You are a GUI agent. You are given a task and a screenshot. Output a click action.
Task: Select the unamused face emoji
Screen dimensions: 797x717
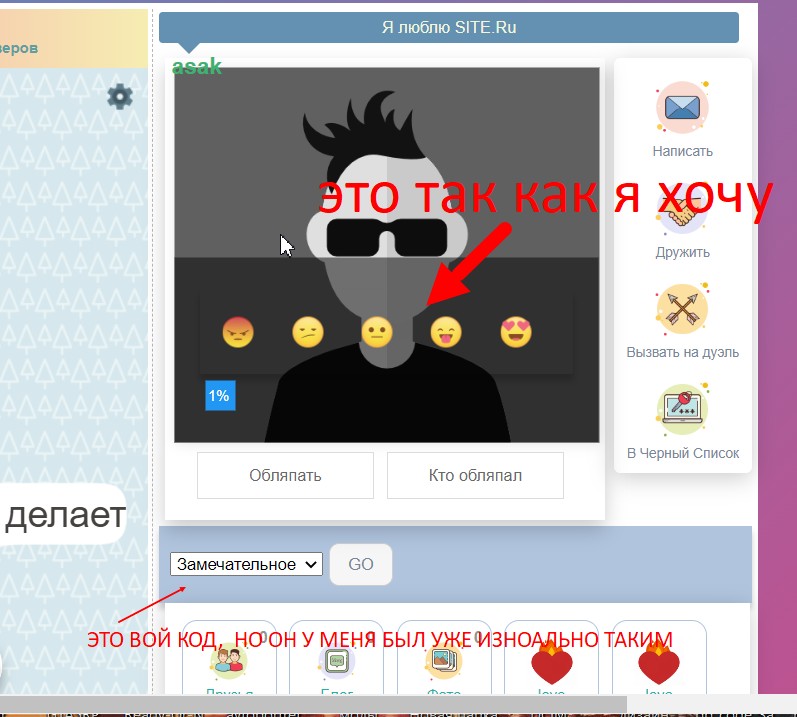tap(308, 331)
